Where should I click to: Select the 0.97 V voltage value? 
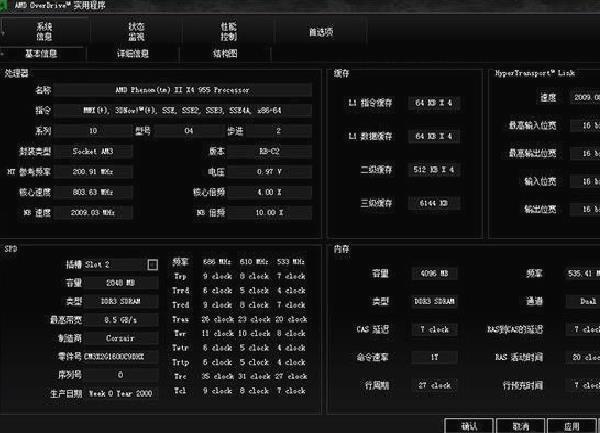point(269,172)
